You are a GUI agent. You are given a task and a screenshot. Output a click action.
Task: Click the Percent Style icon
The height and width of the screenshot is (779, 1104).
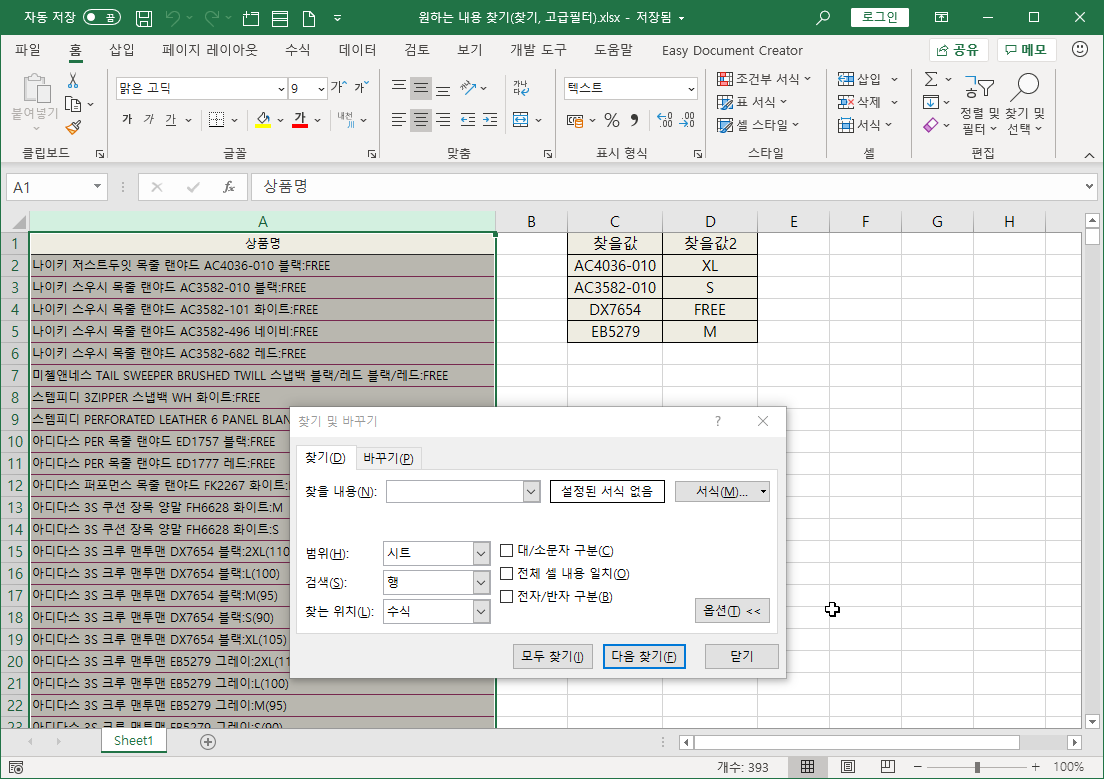pyautogui.click(x=612, y=120)
